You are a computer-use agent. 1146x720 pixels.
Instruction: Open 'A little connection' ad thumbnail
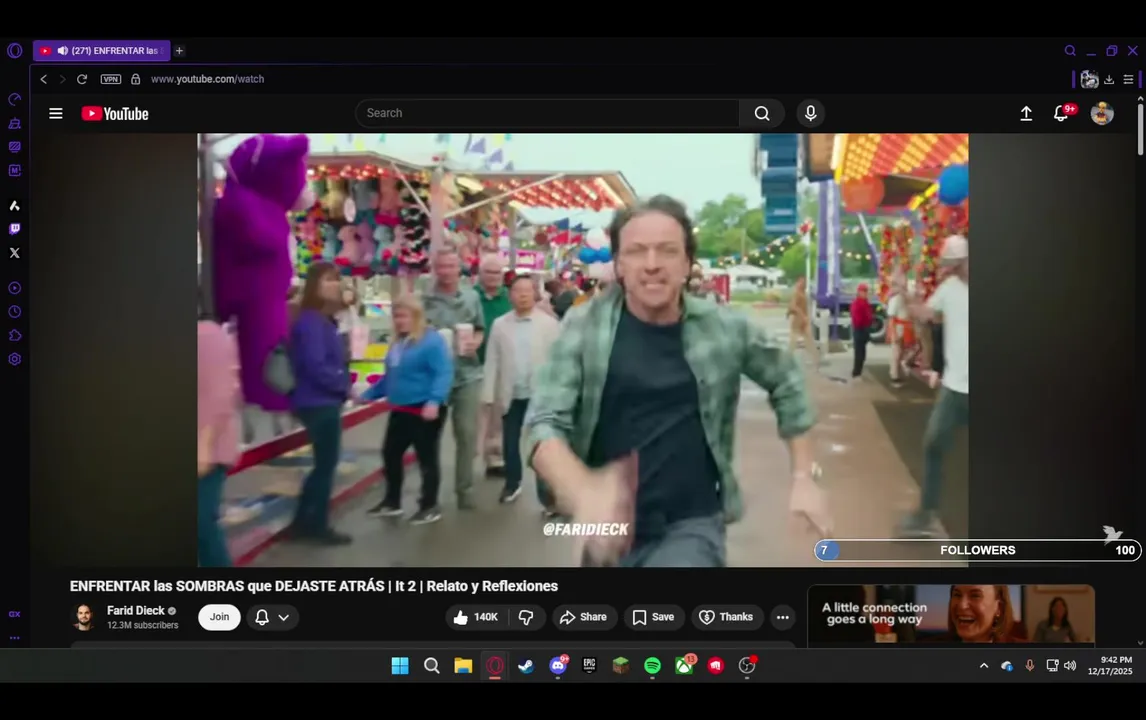[x=951, y=615]
